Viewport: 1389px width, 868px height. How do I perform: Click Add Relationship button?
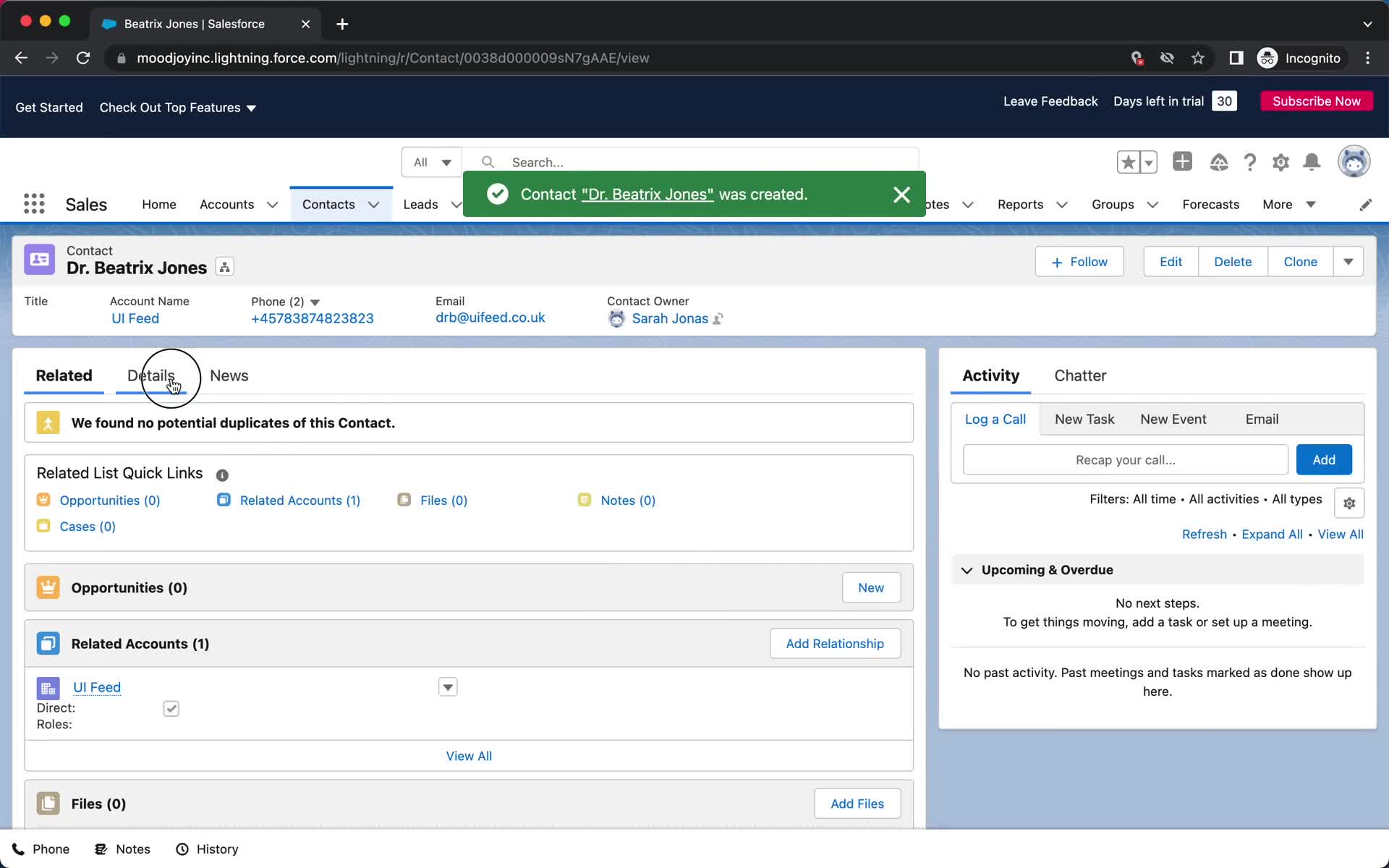(835, 644)
